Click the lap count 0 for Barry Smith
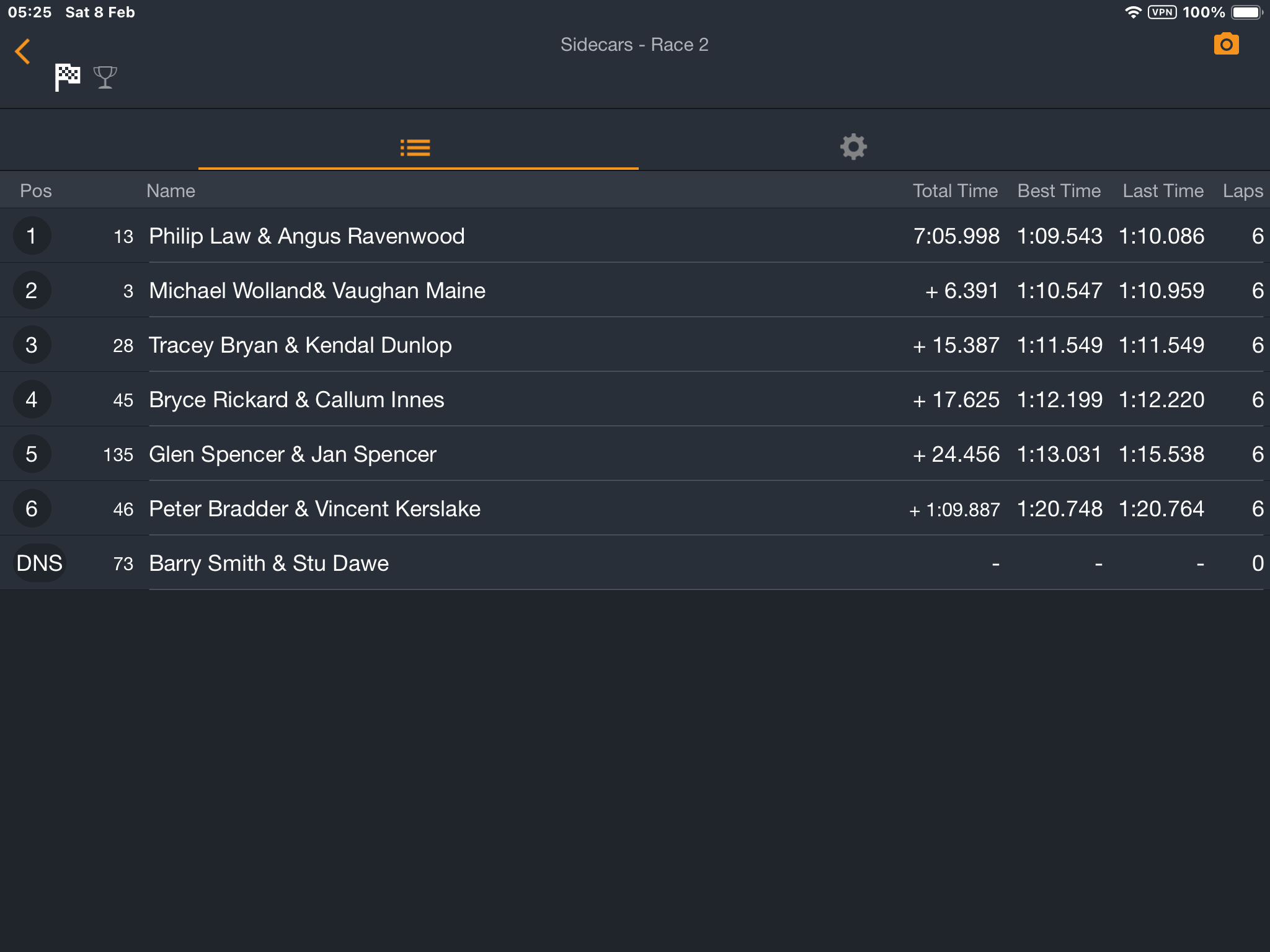The height and width of the screenshot is (952, 1270). 1258,563
